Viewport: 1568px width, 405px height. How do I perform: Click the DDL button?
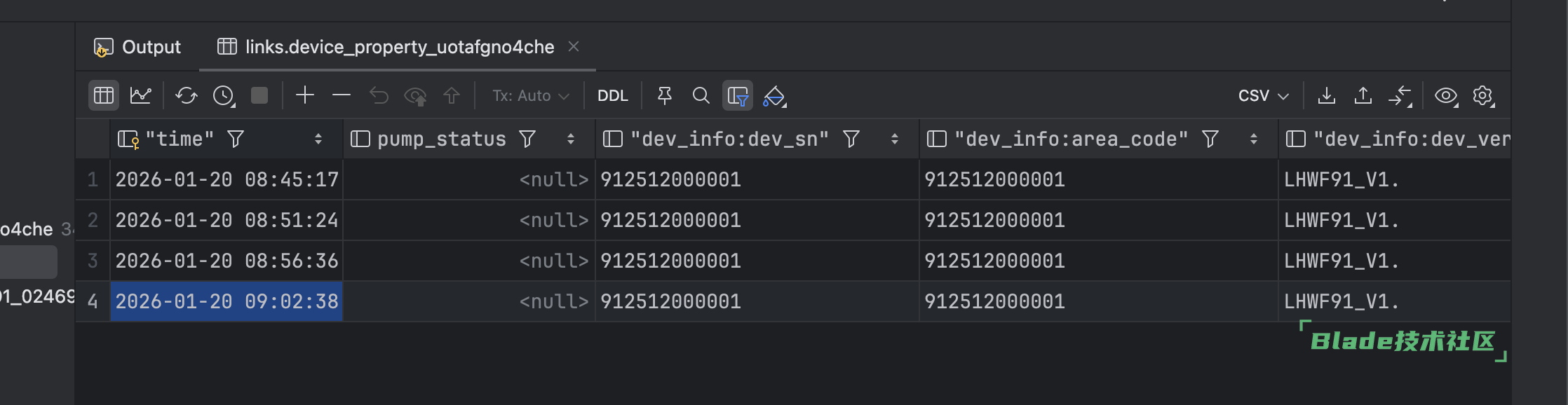(612, 95)
